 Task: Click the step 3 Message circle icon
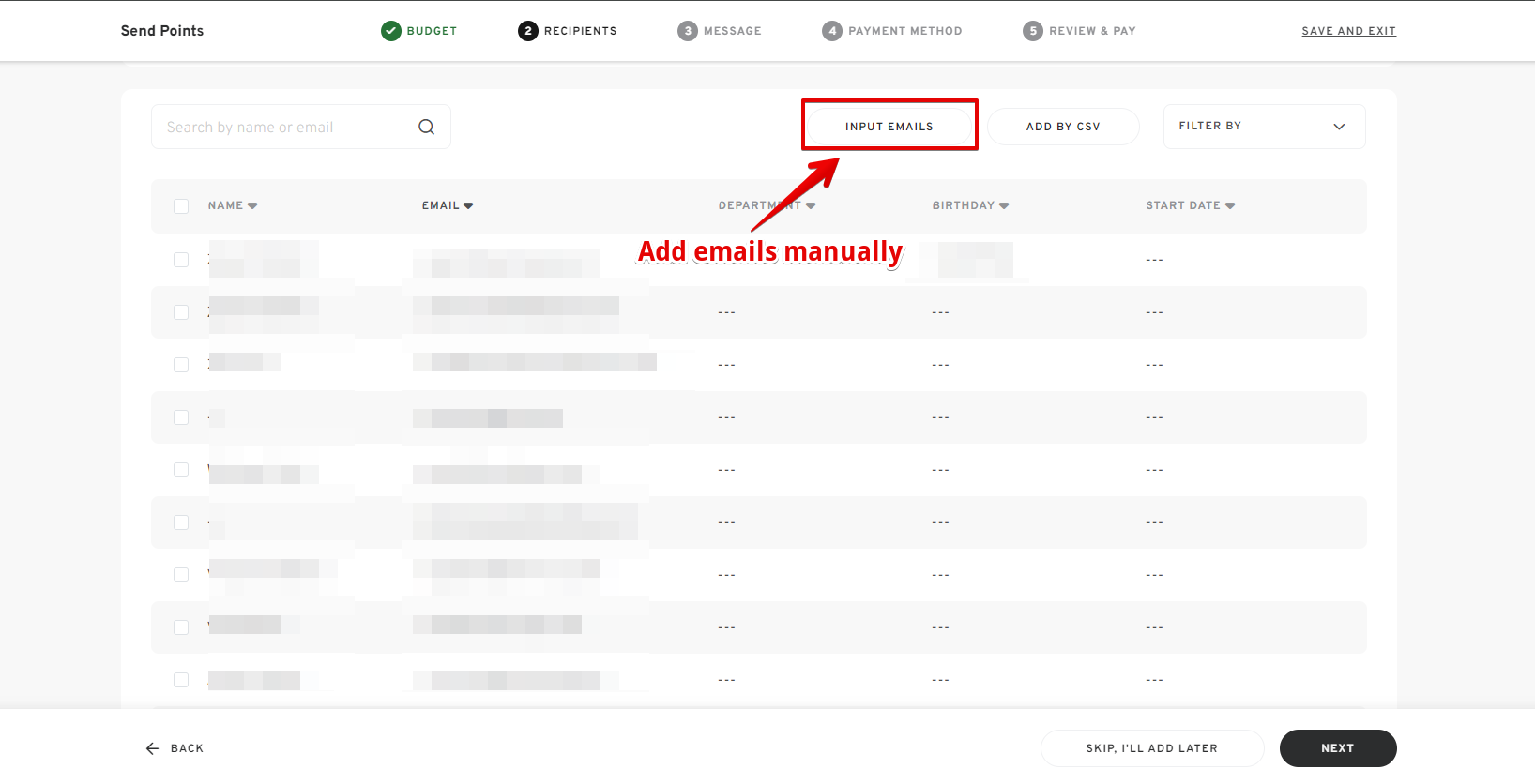[x=688, y=31]
